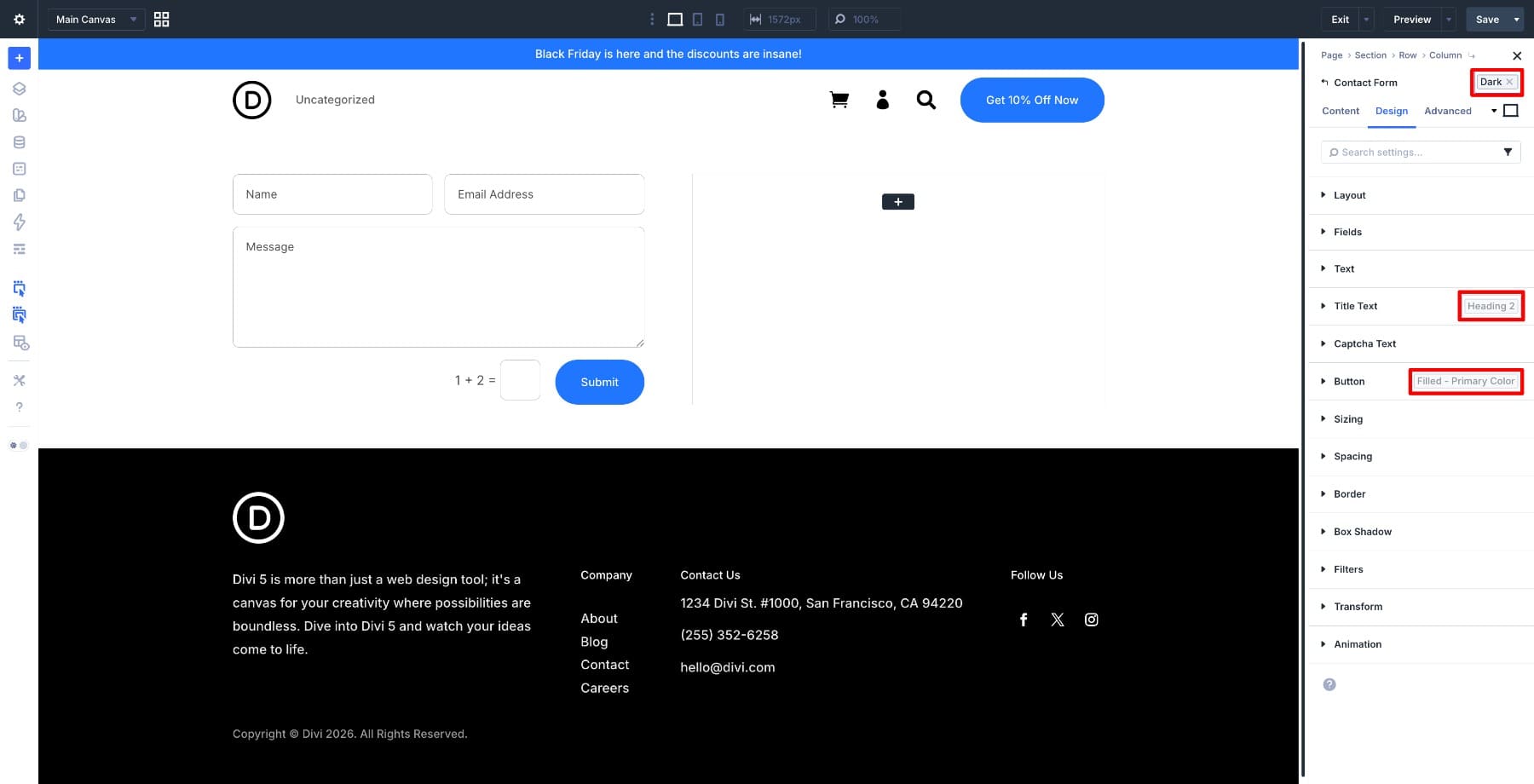1534x784 pixels.
Task: Click the magnifier search icon in header
Action: point(926,100)
